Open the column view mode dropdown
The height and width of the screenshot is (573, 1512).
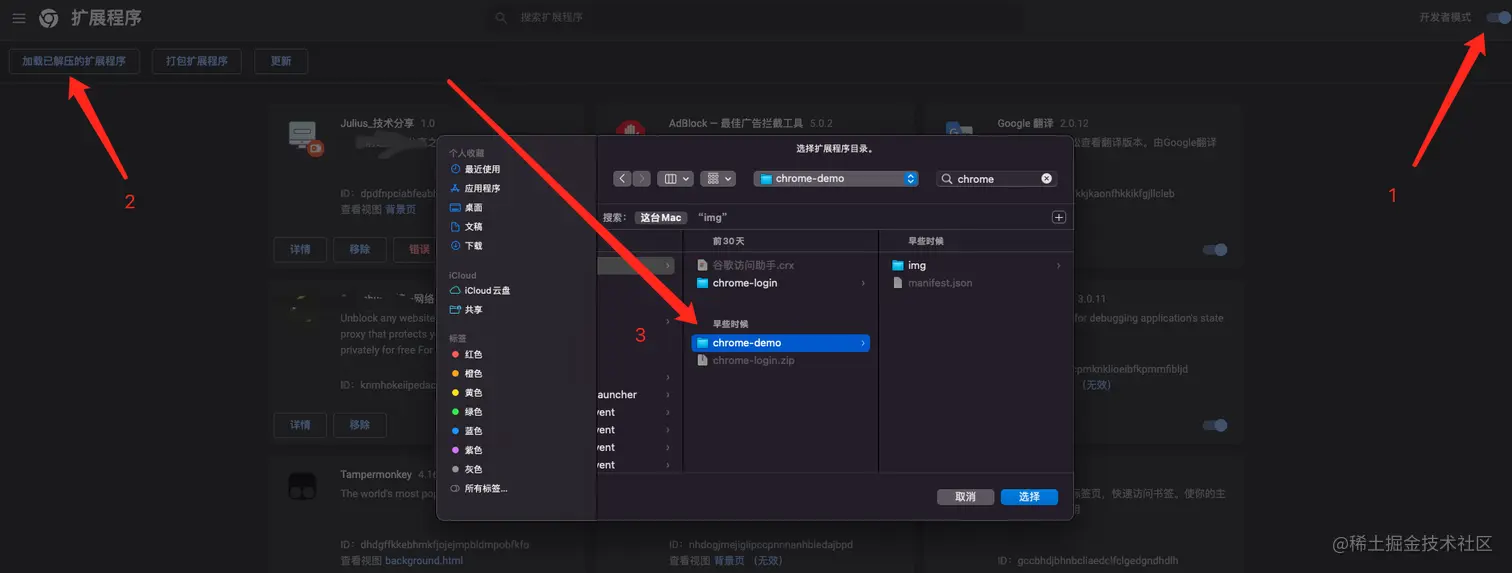tap(675, 178)
